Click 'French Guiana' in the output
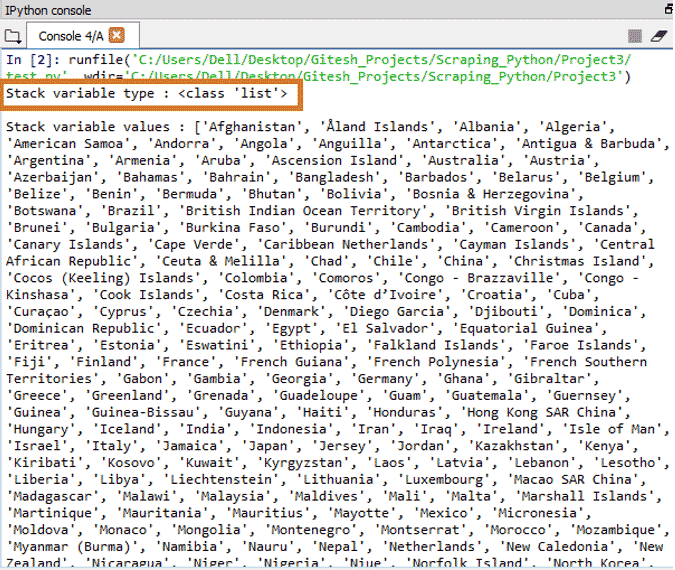The height and width of the screenshot is (570, 675). (x=291, y=362)
